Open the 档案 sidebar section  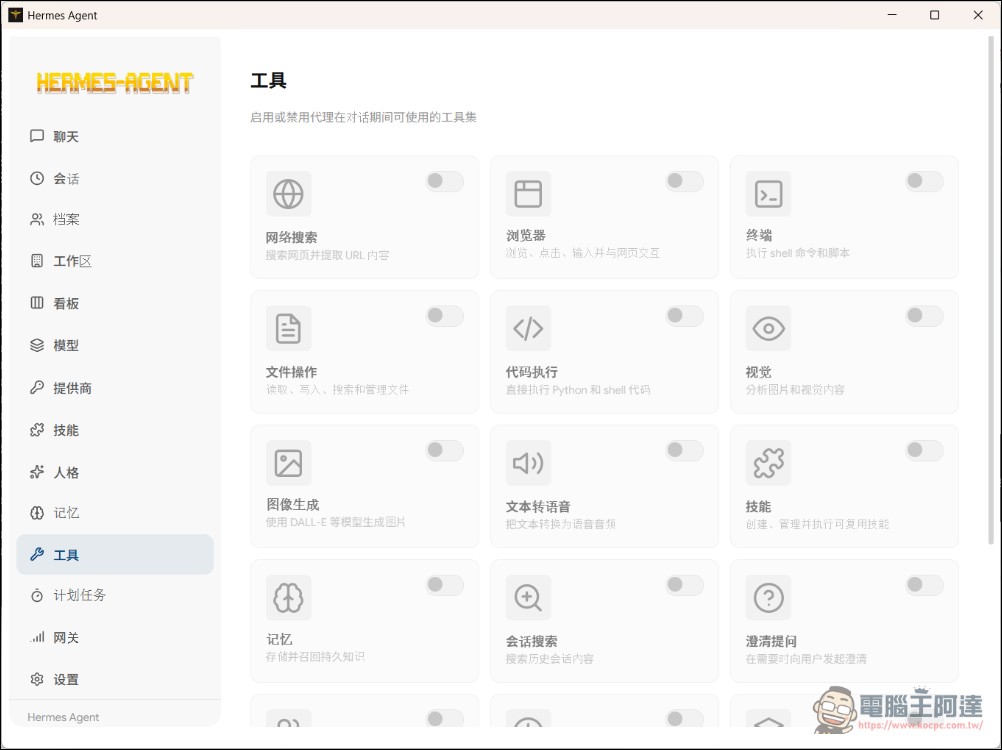[x=115, y=220]
